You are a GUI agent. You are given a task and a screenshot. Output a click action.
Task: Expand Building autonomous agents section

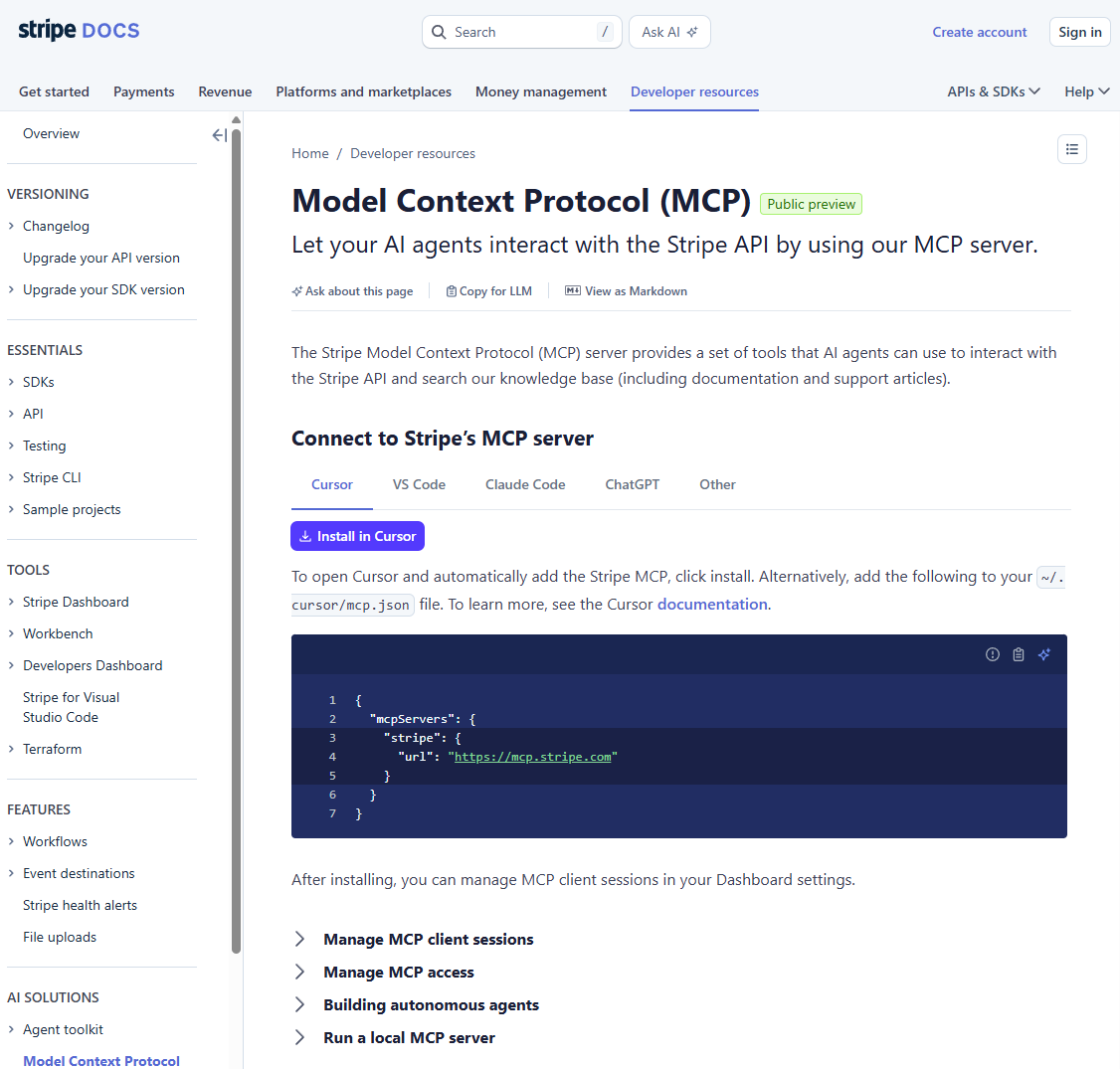(431, 1005)
